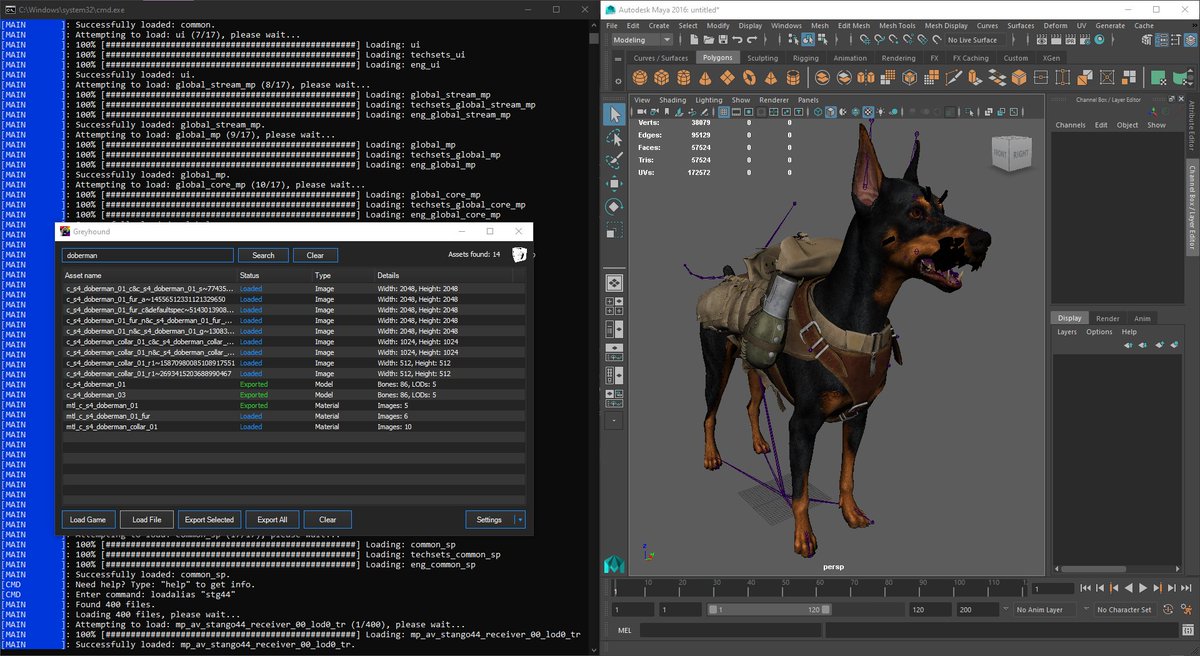Viewport: 1200px width, 656px height.
Task: Create a polygon cone from the shelf
Action: [x=705, y=78]
